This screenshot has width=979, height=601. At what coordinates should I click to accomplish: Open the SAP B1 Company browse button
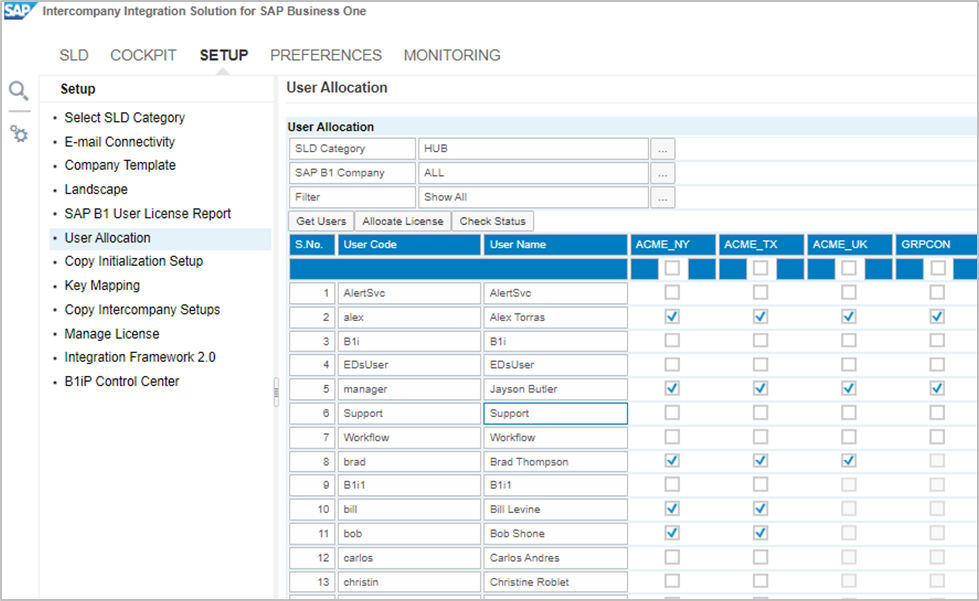click(663, 173)
